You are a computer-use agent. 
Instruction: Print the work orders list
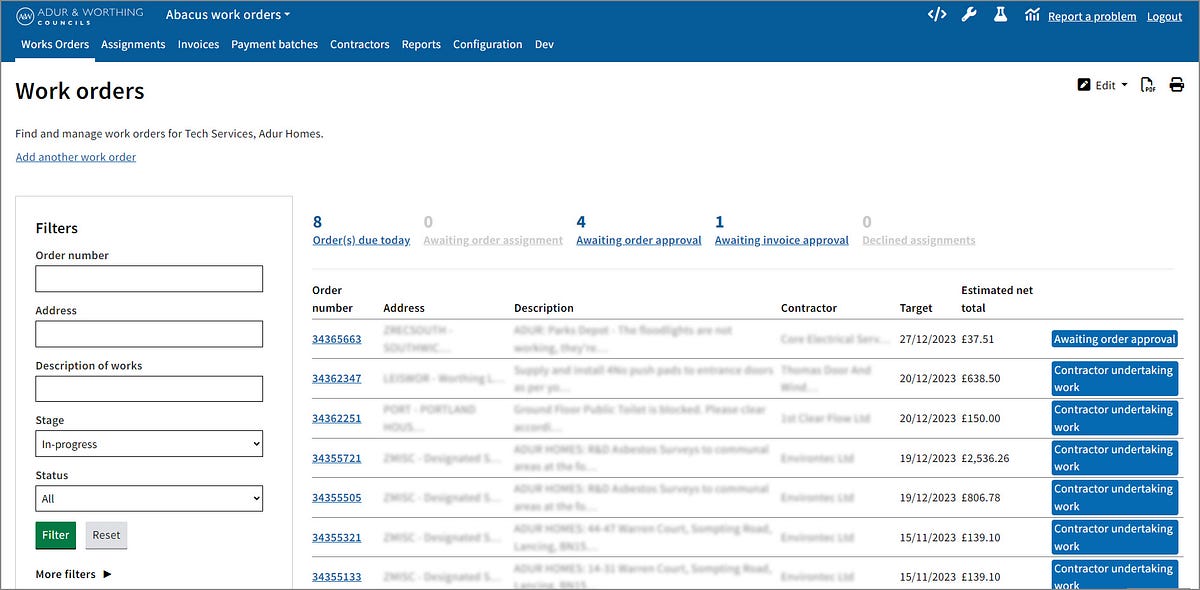click(1176, 85)
